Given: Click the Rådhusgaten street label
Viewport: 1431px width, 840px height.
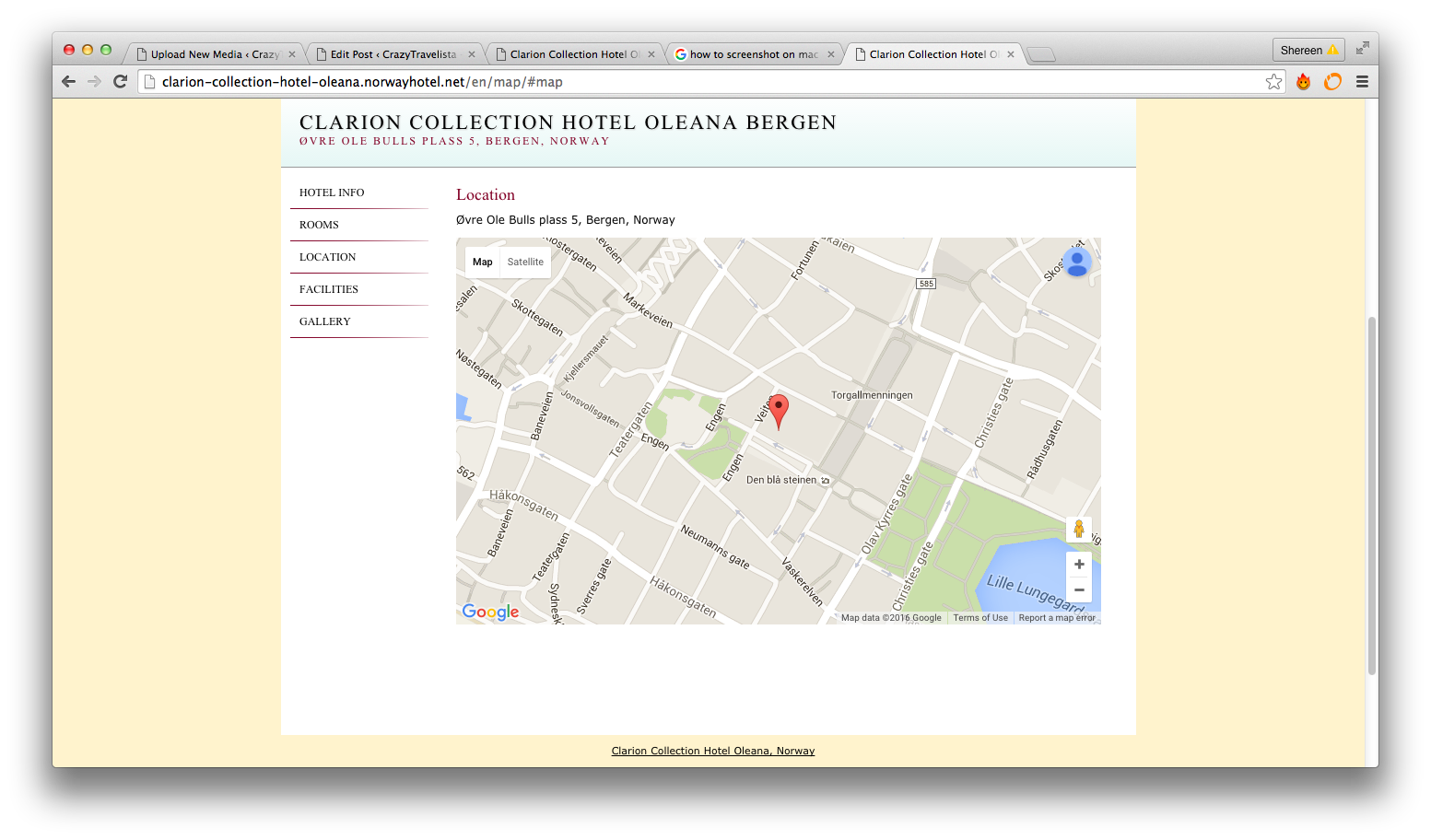Looking at the screenshot, I should coord(1046,449).
